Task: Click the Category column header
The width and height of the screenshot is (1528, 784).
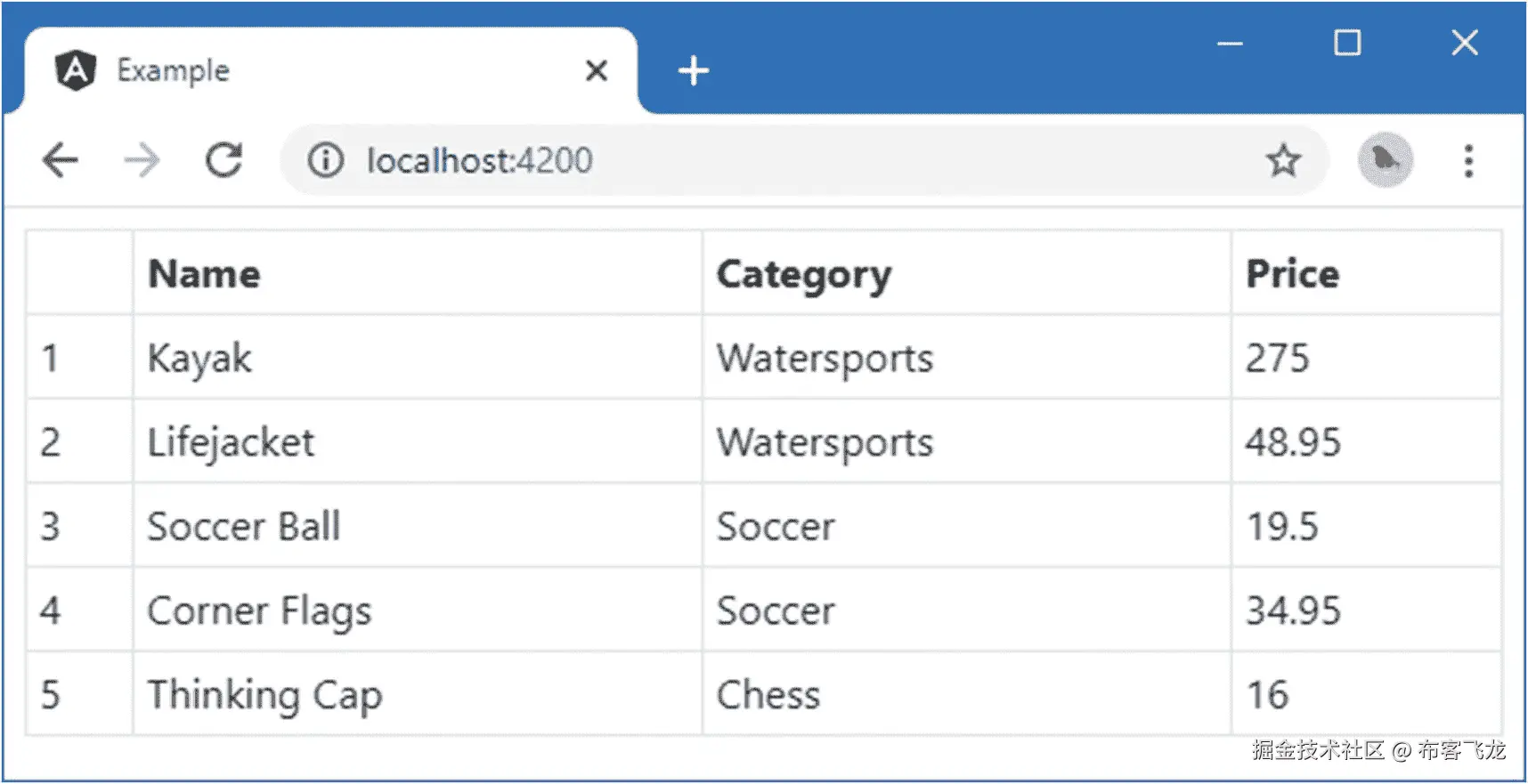Action: point(803,274)
